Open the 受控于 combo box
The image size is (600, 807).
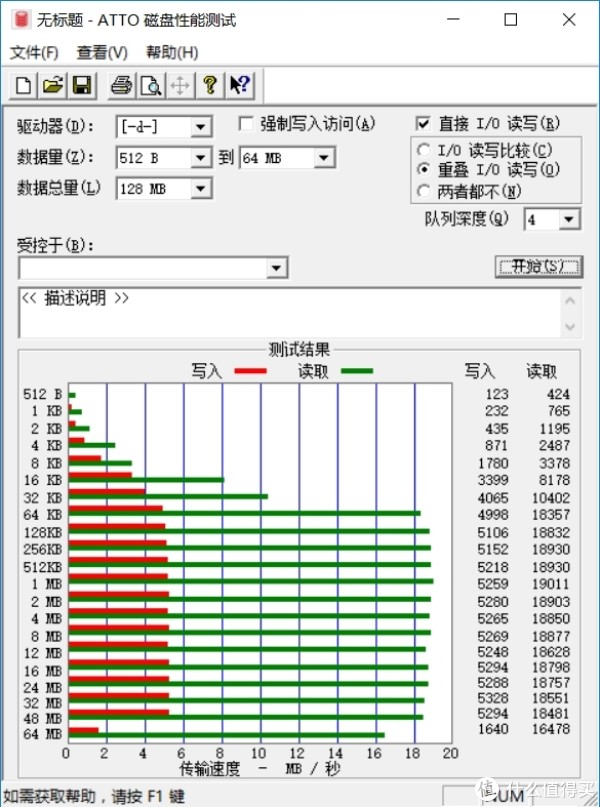pyautogui.click(x=153, y=268)
